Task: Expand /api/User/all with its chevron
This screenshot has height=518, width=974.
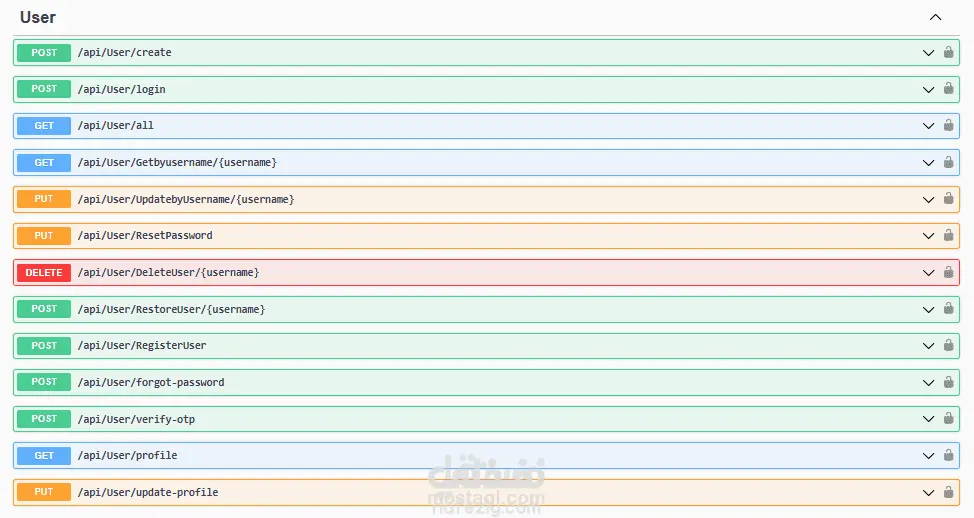Action: [x=929, y=126]
